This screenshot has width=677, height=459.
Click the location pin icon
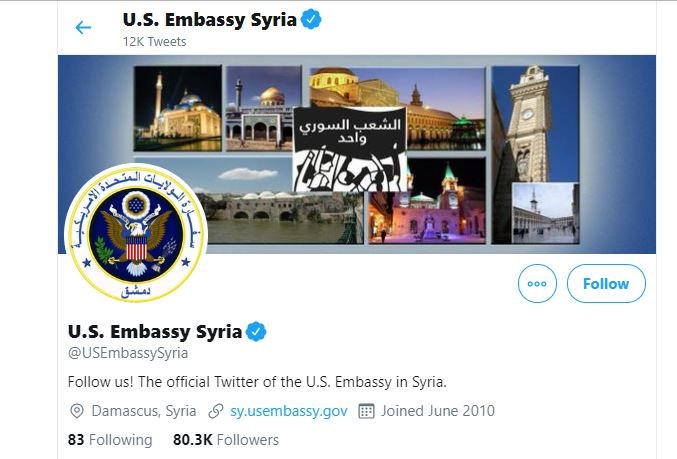click(x=76, y=411)
